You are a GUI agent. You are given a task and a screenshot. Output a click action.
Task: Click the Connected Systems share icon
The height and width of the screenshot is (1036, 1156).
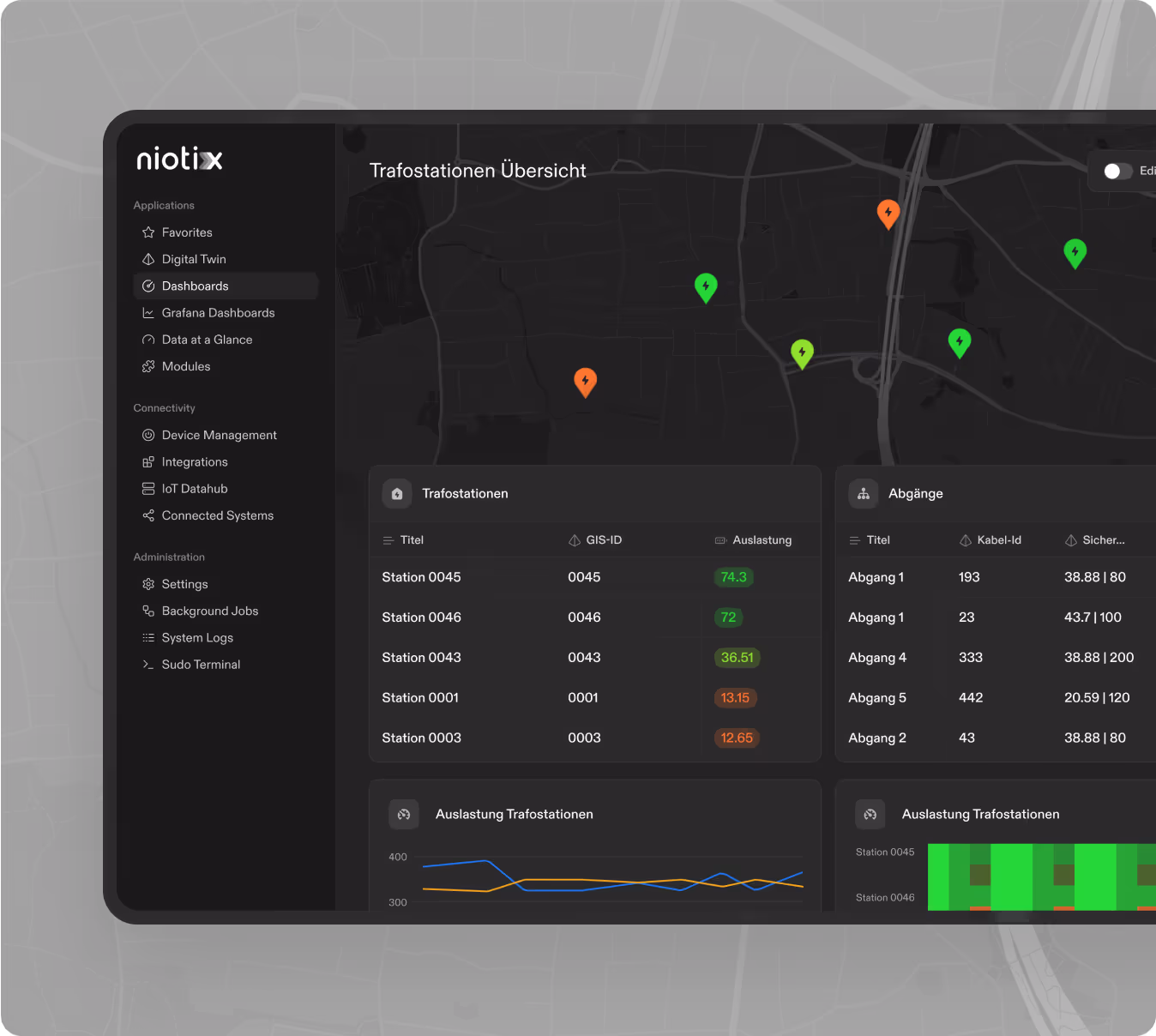148,515
